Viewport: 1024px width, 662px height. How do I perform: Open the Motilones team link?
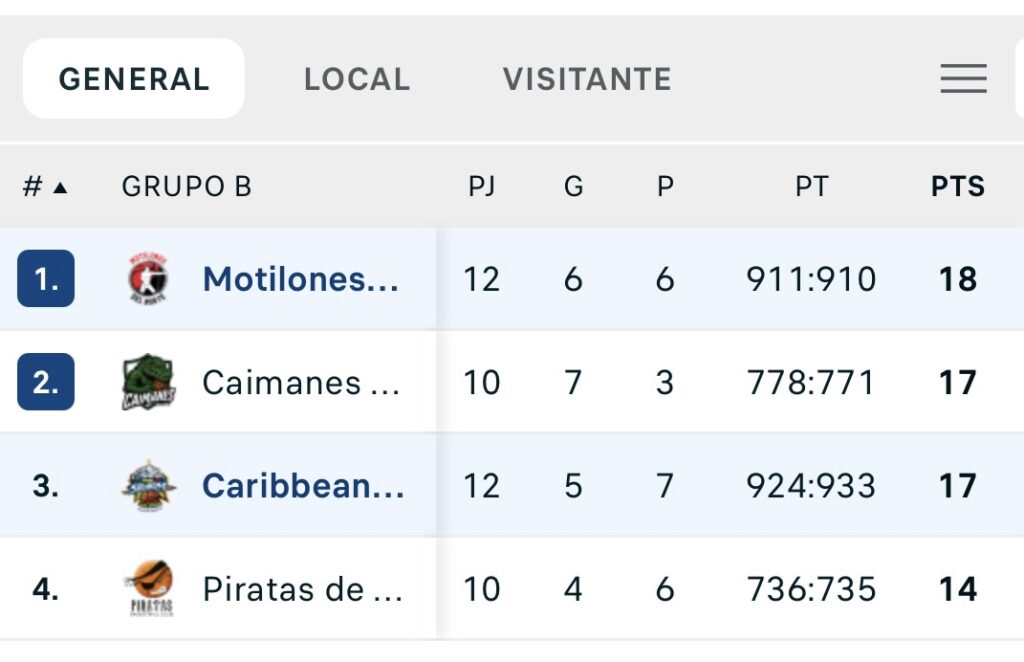[x=300, y=279]
